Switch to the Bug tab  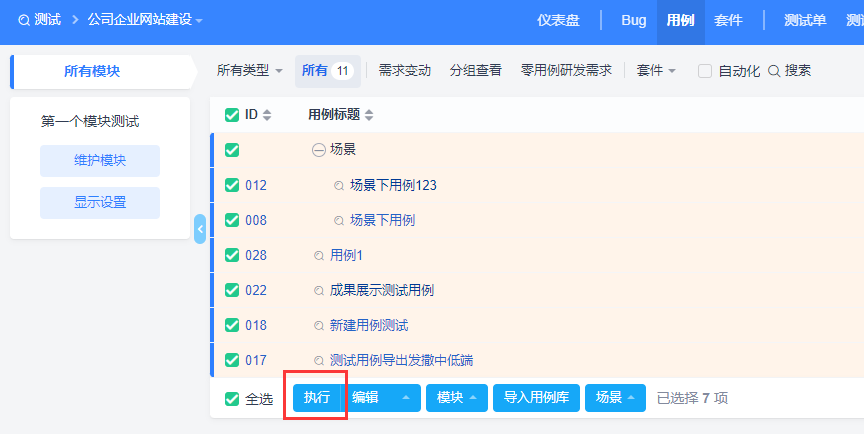coord(634,21)
